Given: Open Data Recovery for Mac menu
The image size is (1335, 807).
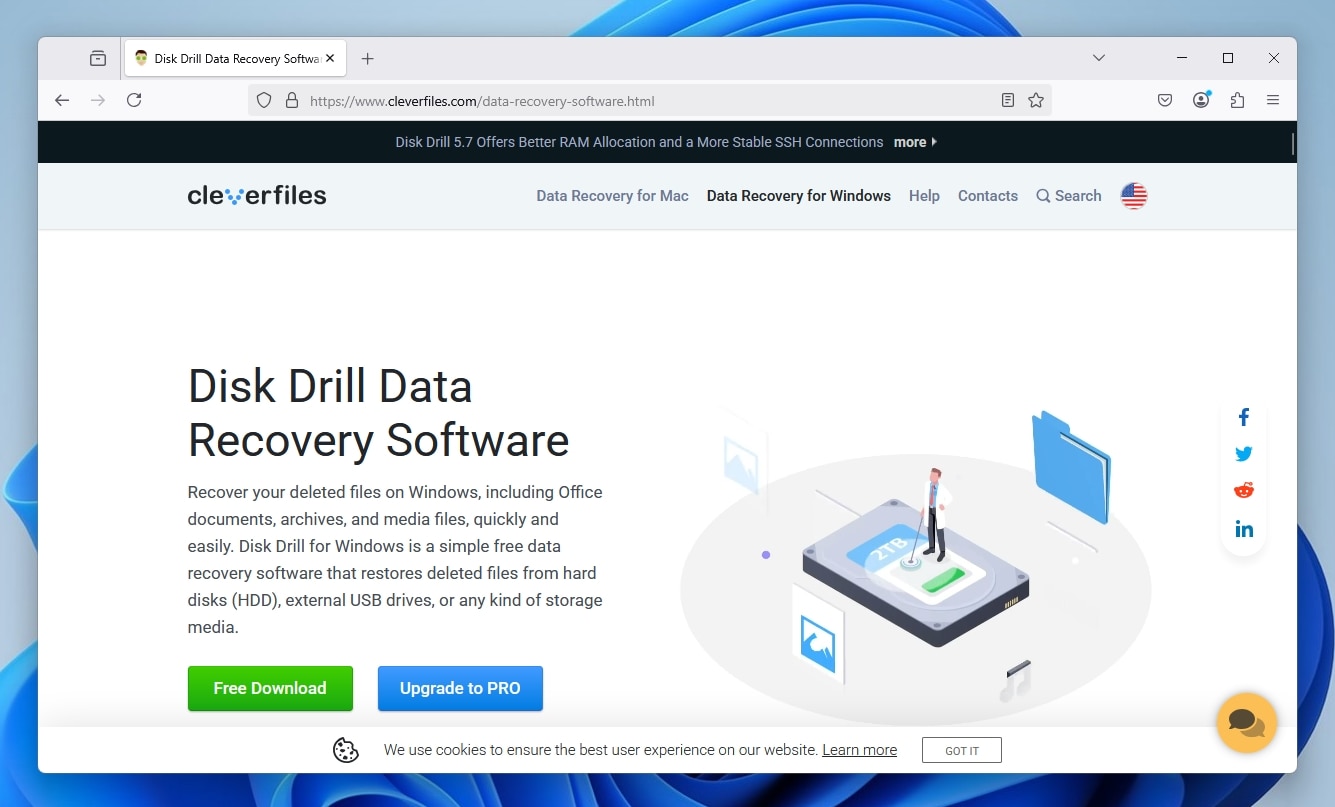Looking at the screenshot, I should tap(612, 196).
